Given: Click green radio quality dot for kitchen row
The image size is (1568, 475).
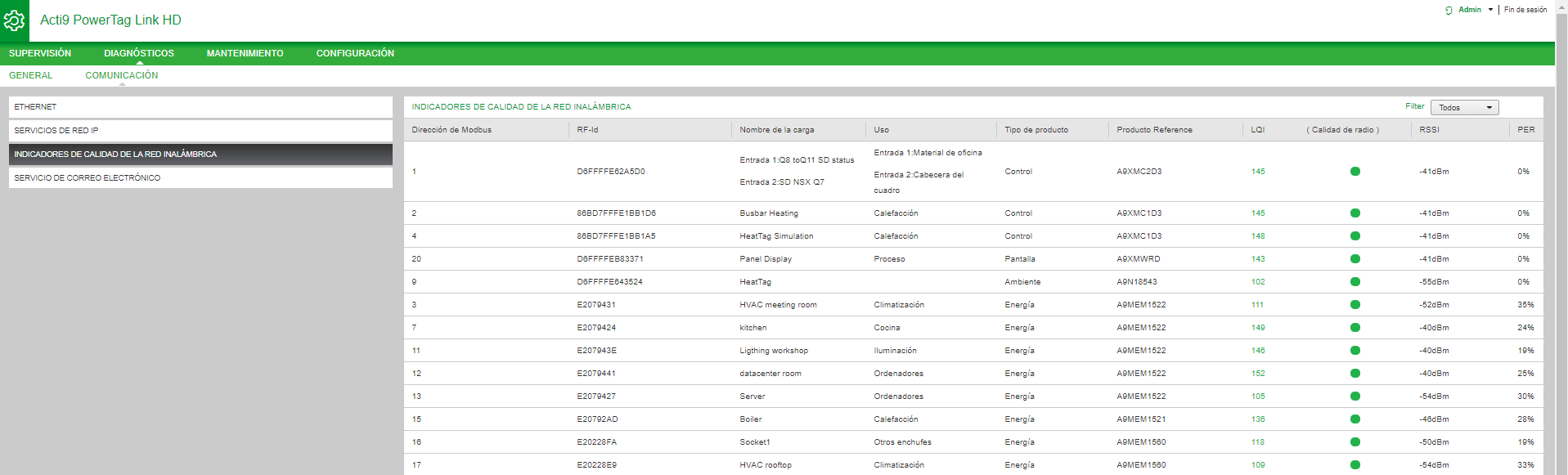Looking at the screenshot, I should pos(1355,328).
